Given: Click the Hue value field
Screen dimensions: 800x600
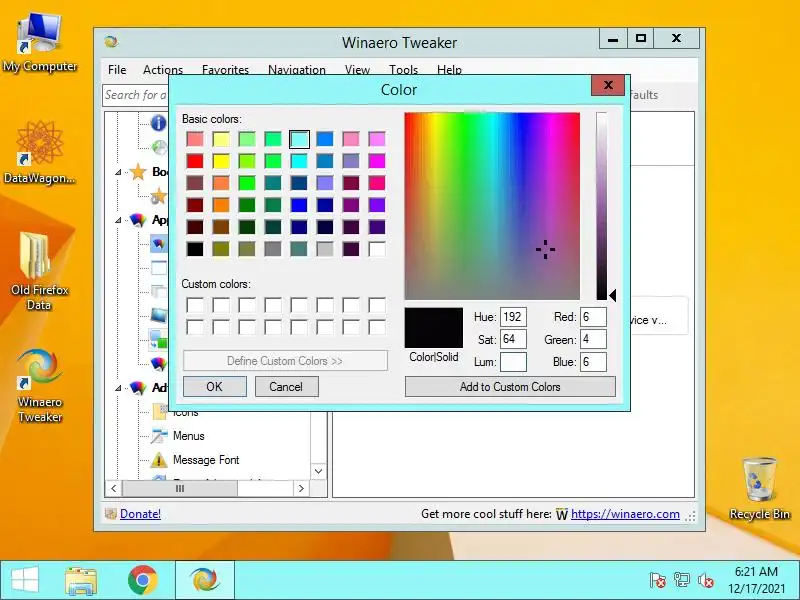Looking at the screenshot, I should (513, 317).
